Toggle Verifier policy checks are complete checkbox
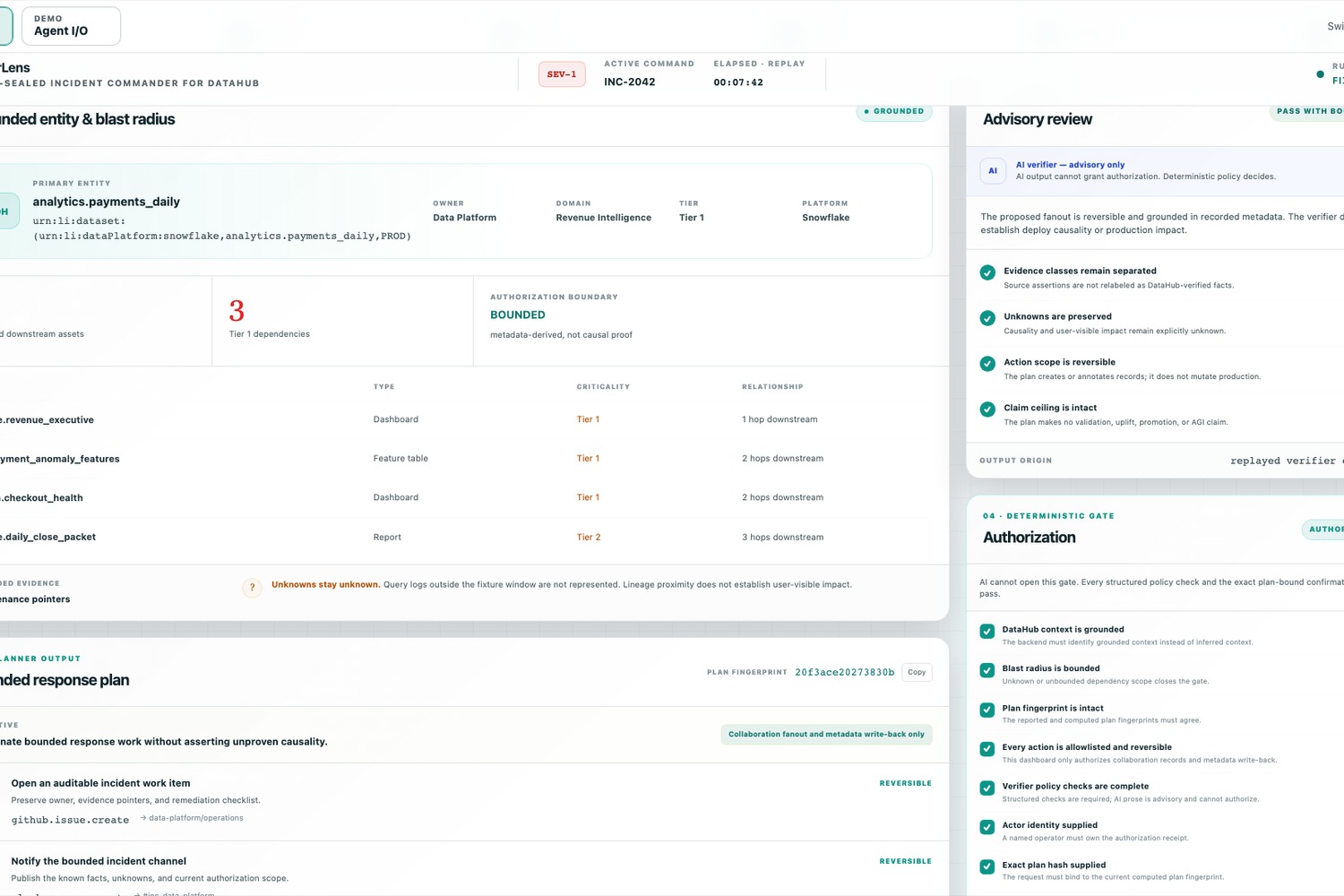 [987, 788]
